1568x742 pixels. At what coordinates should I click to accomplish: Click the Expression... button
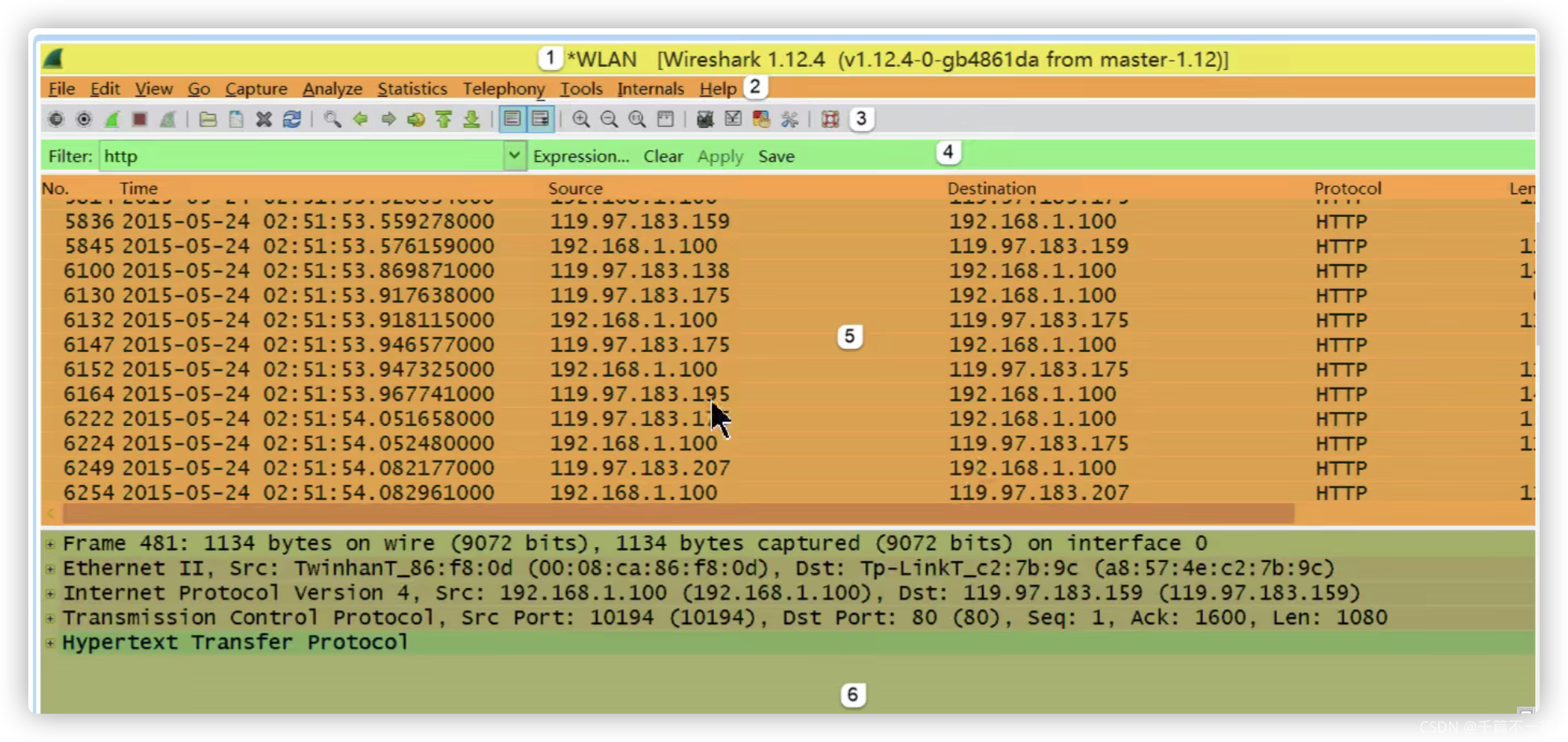point(581,156)
